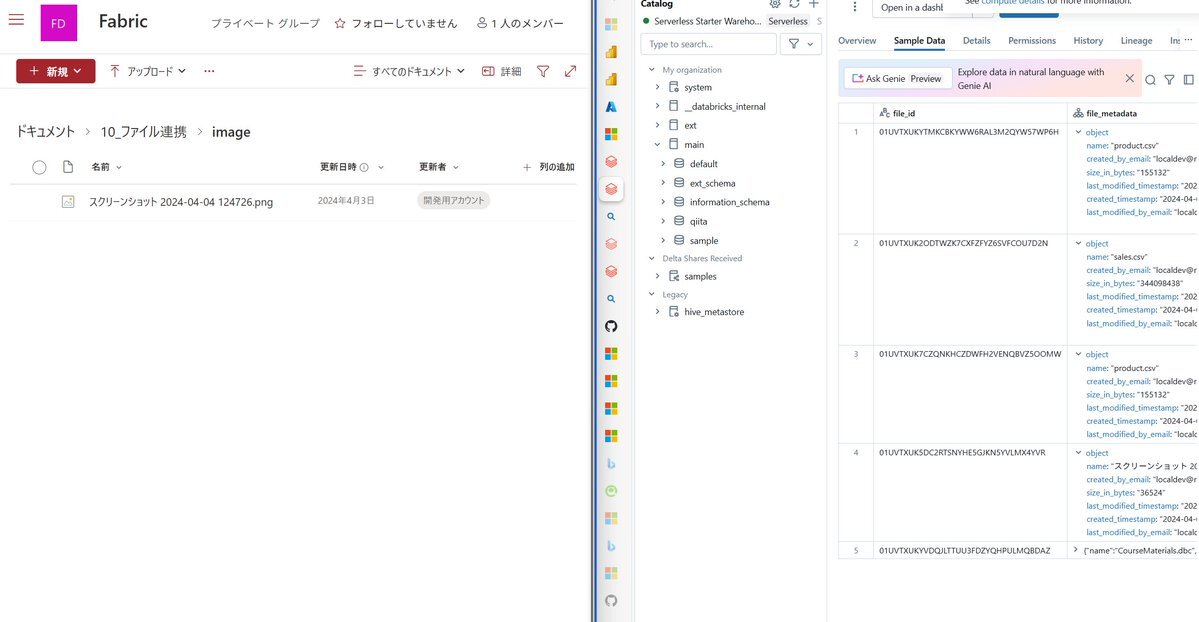Viewport: 1199px width, 622px height.
Task: Open the アップロード upload menu
Action: tap(148, 71)
